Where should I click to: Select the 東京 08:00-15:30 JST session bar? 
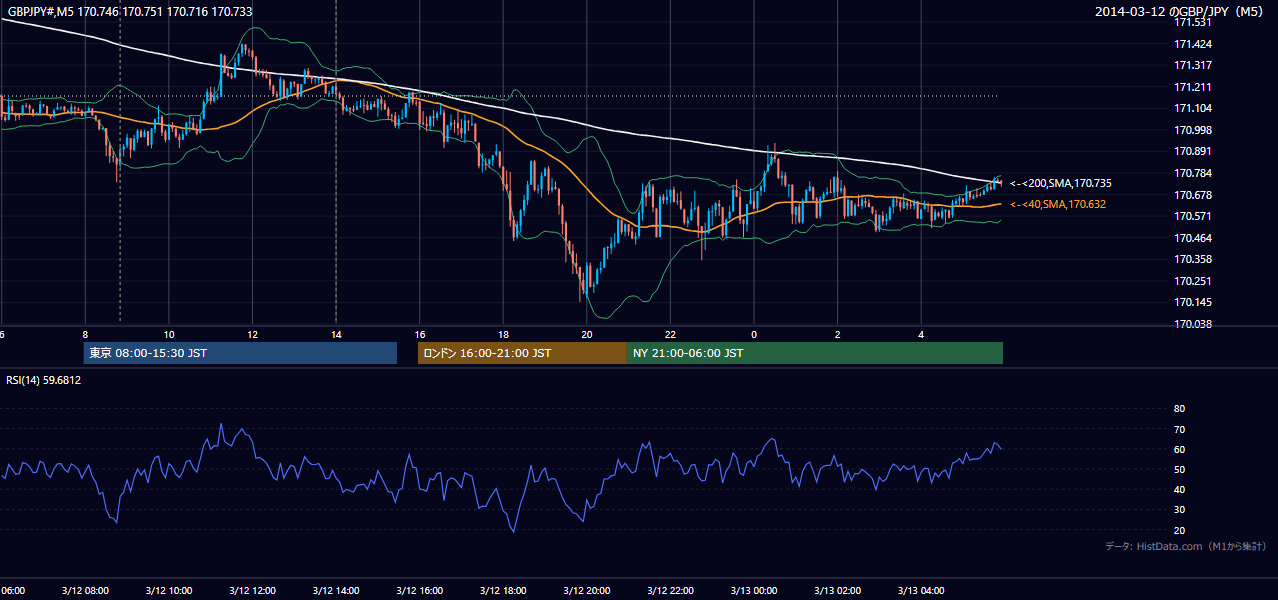pos(240,353)
